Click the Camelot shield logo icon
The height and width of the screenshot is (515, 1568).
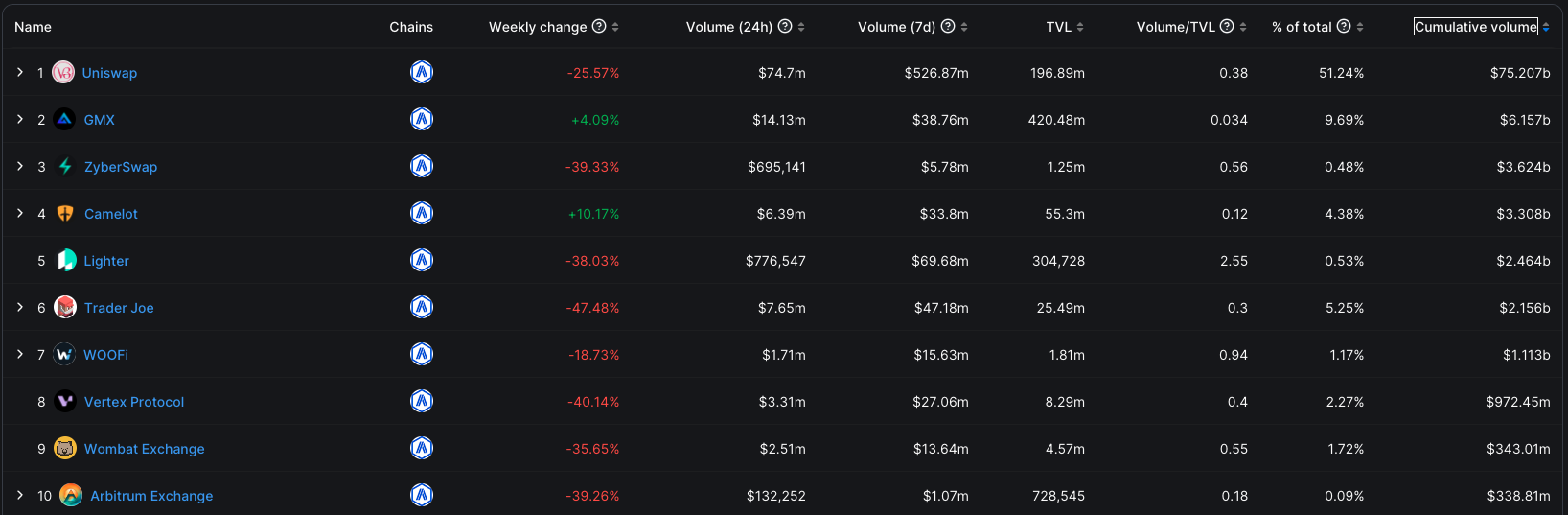coord(65,213)
